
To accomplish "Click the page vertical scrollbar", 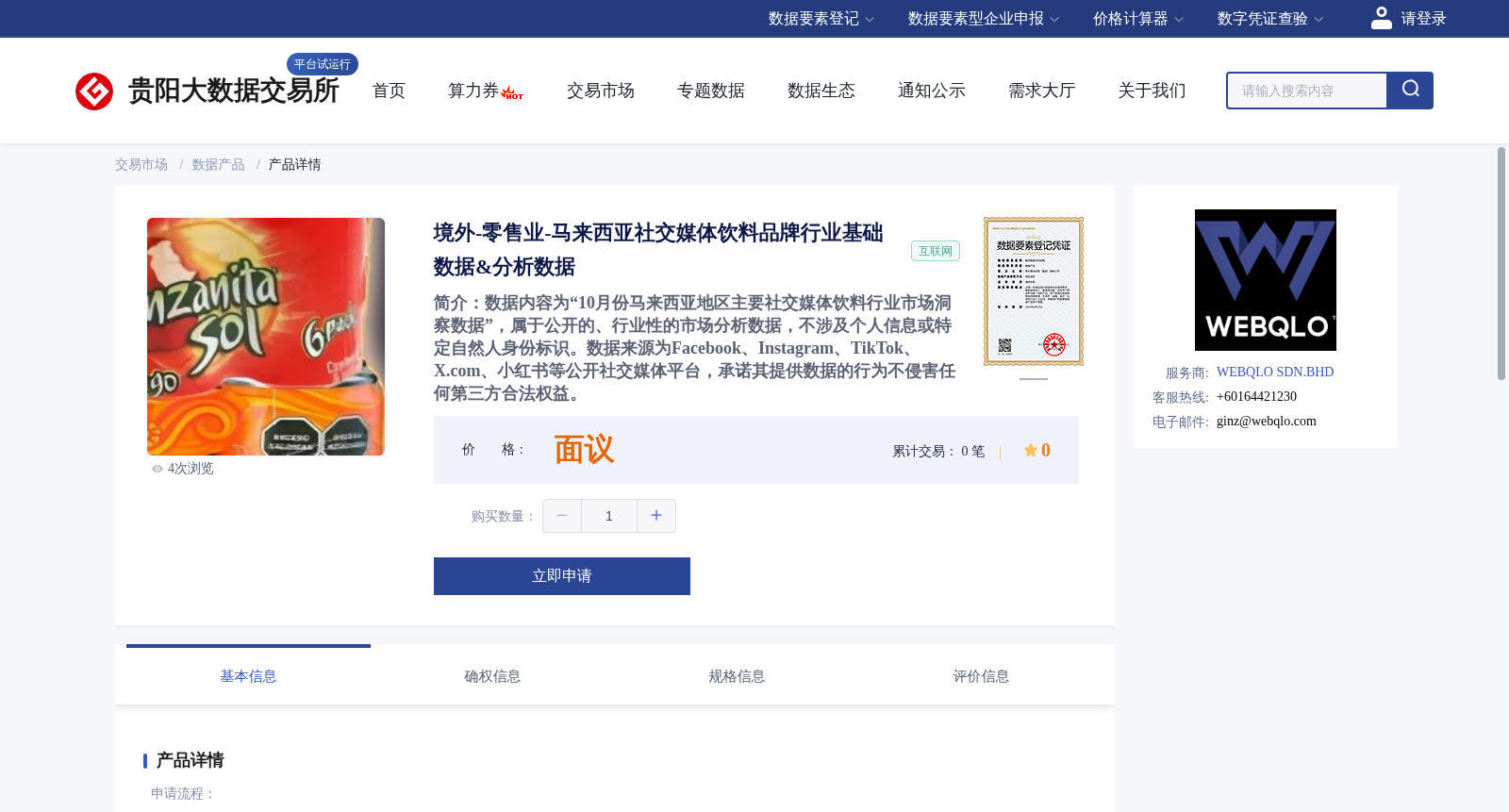I will point(1501,264).
